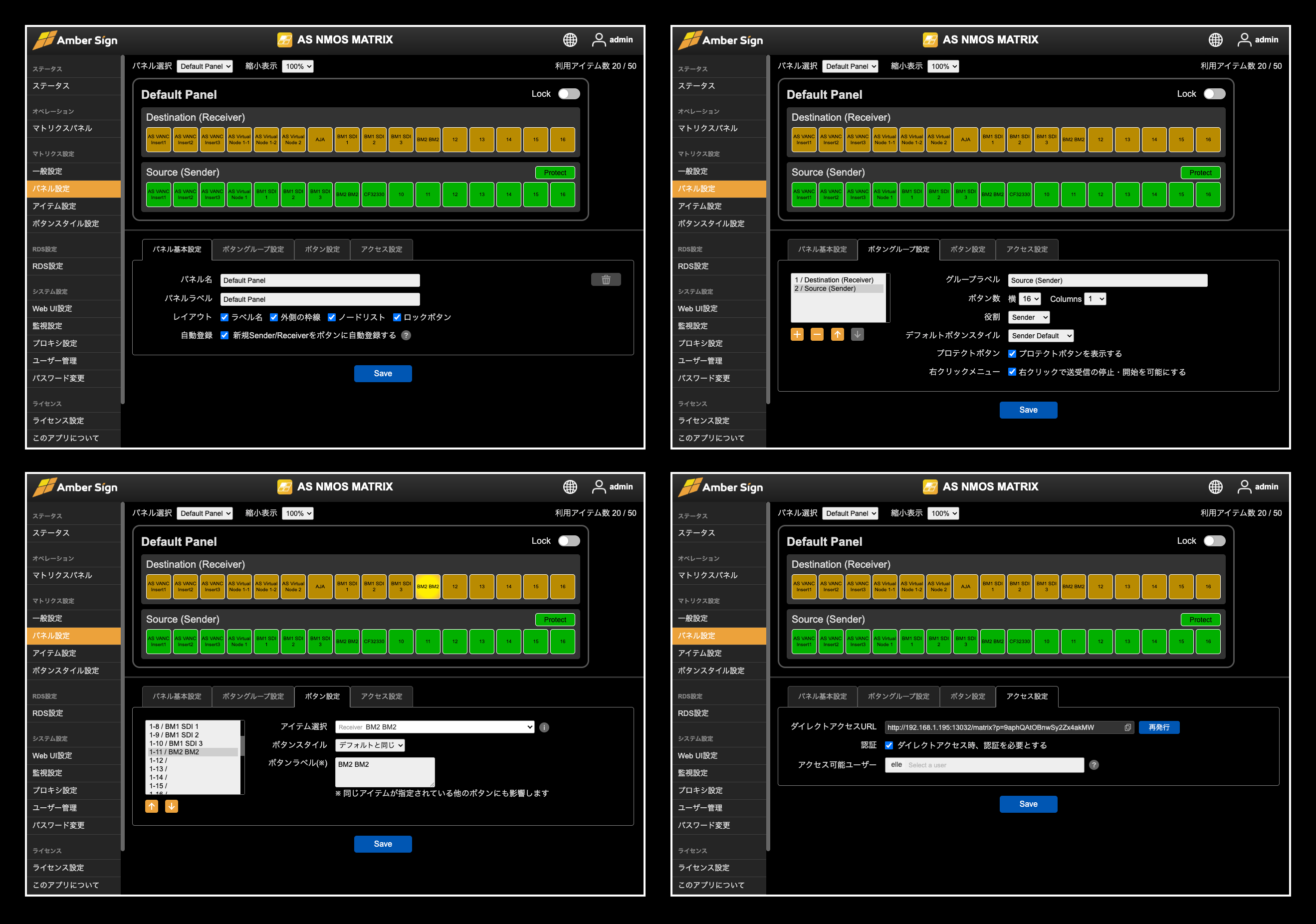Expand the Sender Default button style dropdown
The height and width of the screenshot is (924, 1316).
coord(1040,336)
